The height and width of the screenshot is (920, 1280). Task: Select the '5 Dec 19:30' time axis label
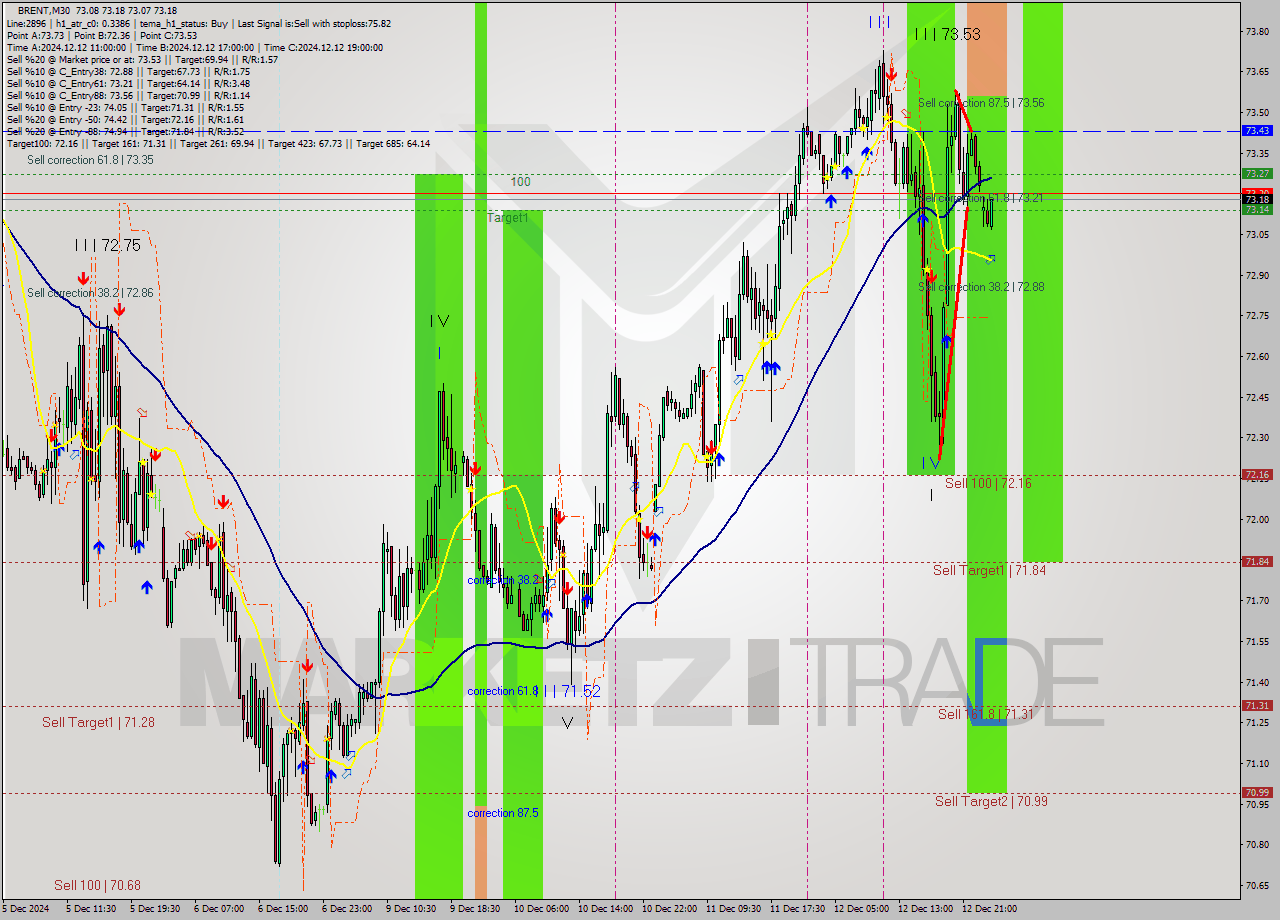(x=154, y=909)
